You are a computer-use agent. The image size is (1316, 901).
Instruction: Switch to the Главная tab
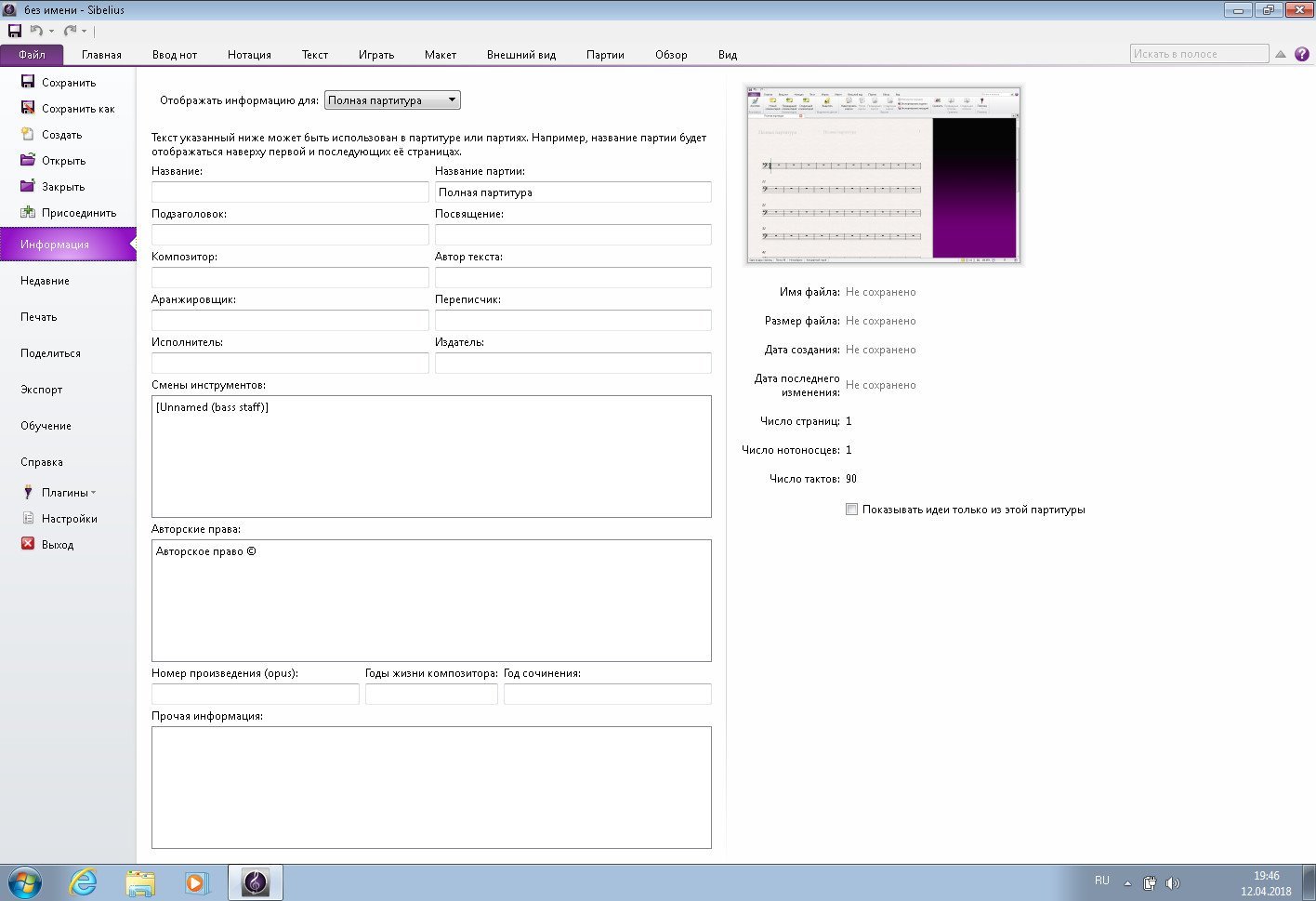(101, 54)
